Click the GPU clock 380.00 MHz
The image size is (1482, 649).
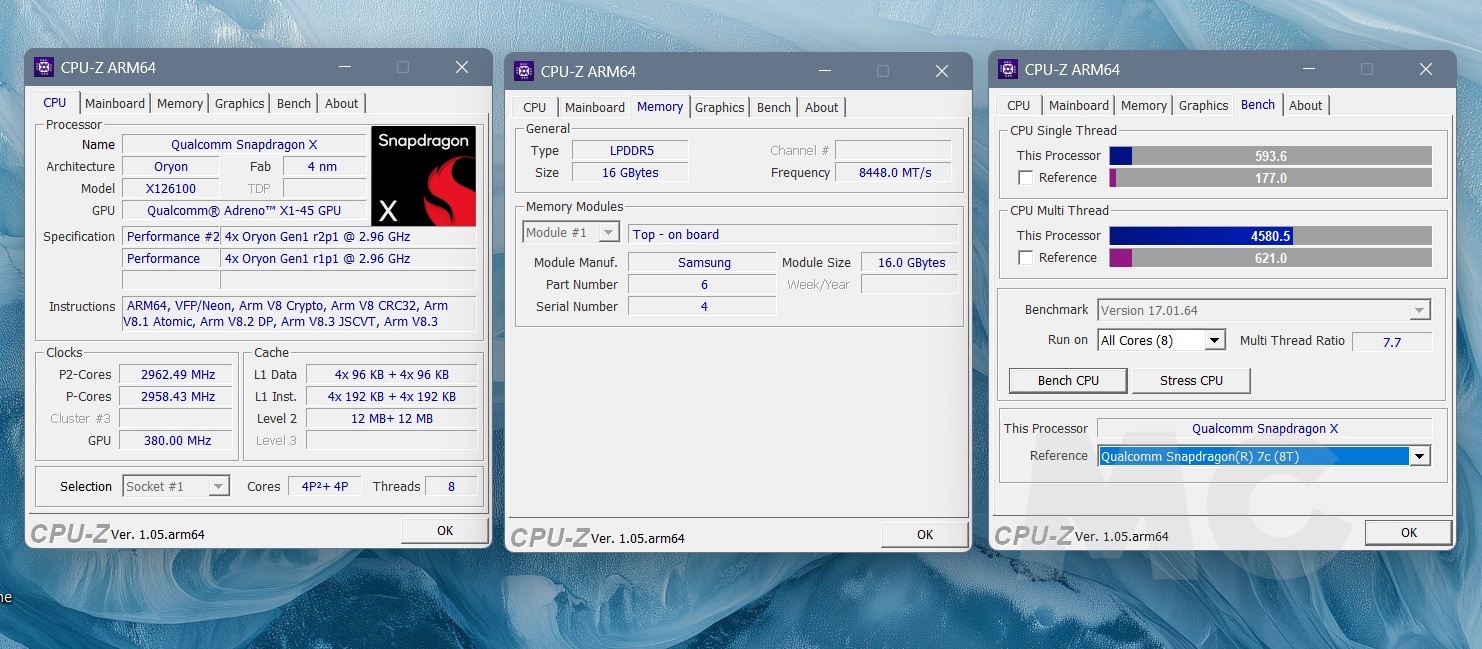coord(176,440)
